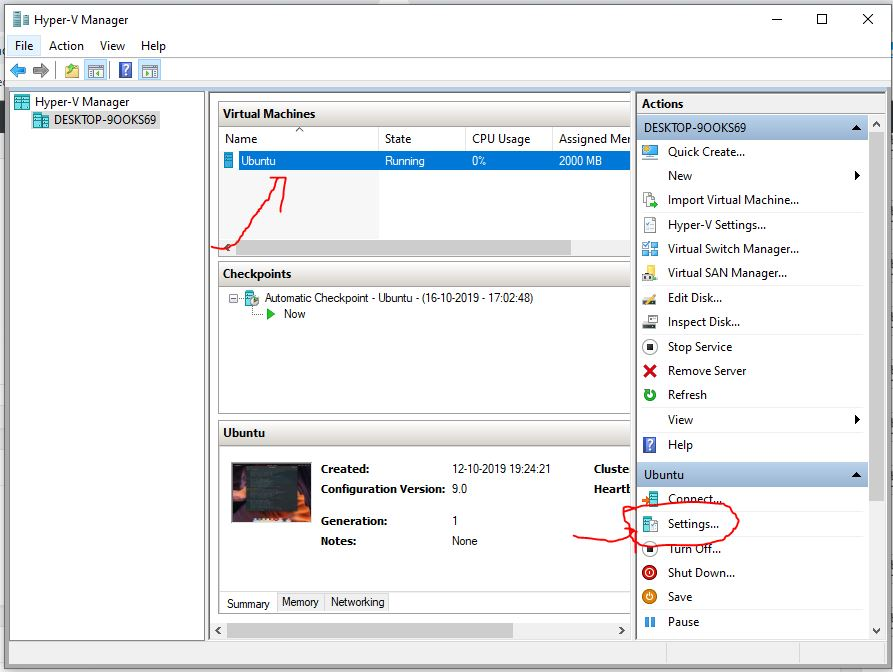Click the Virtual SAN Manager icon

[x=650, y=273]
